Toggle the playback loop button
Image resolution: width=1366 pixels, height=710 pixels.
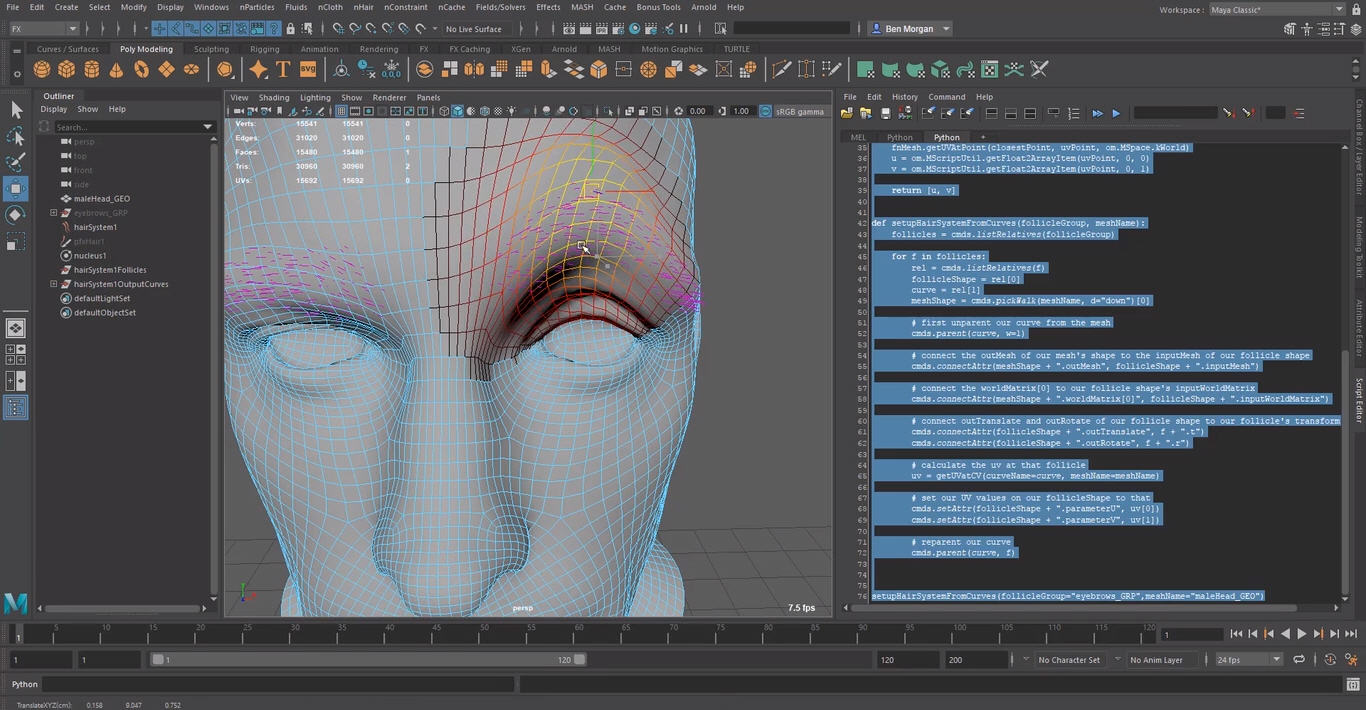1298,660
